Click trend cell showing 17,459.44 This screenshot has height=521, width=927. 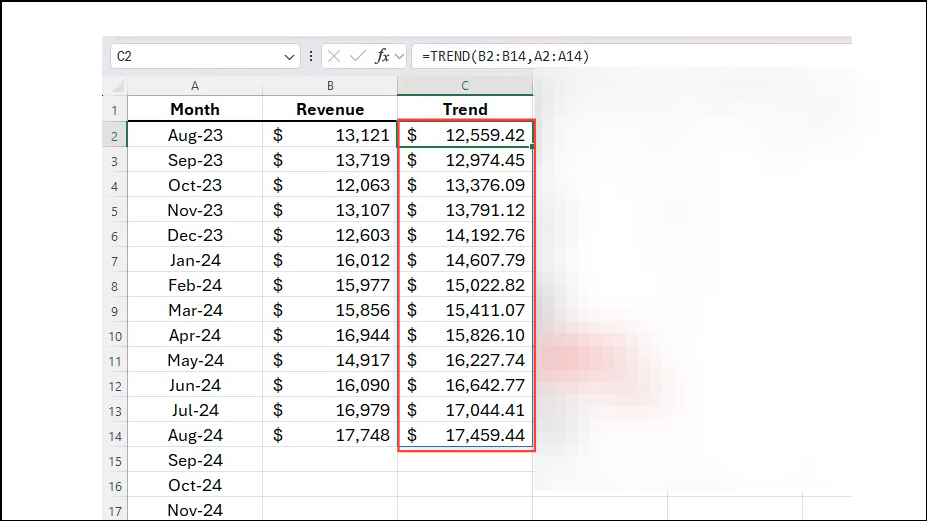465,435
